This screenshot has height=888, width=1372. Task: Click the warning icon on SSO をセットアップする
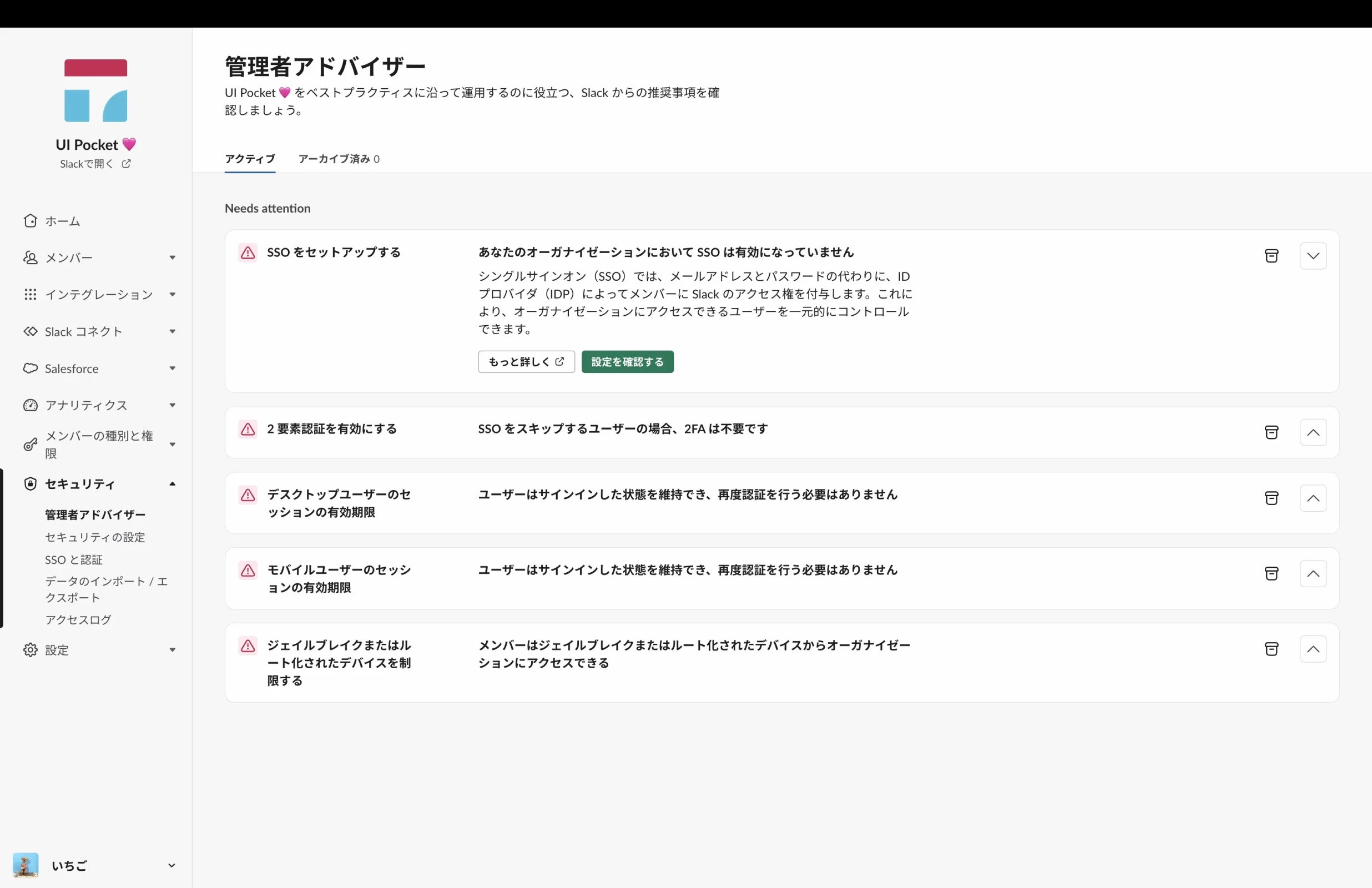(248, 253)
